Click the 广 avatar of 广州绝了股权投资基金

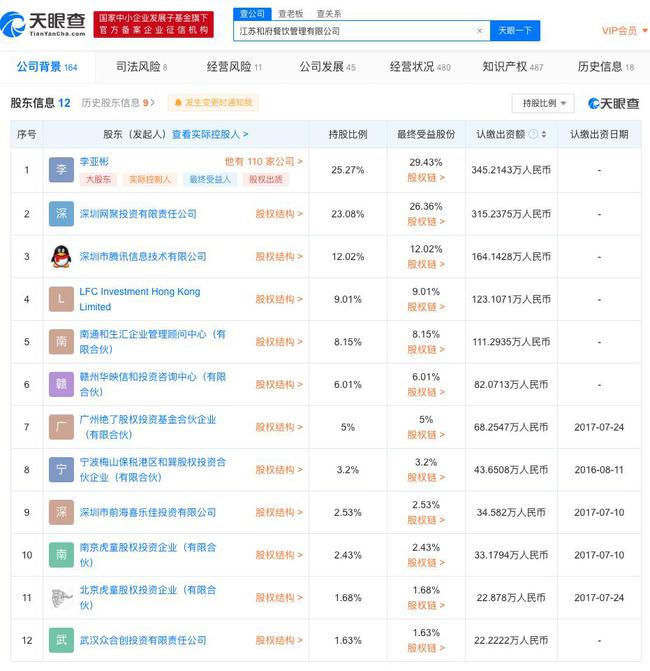click(x=61, y=427)
